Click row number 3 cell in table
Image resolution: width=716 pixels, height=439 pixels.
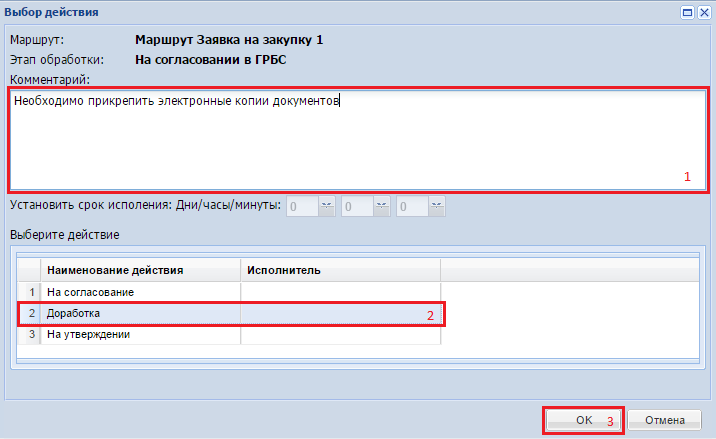(30, 335)
